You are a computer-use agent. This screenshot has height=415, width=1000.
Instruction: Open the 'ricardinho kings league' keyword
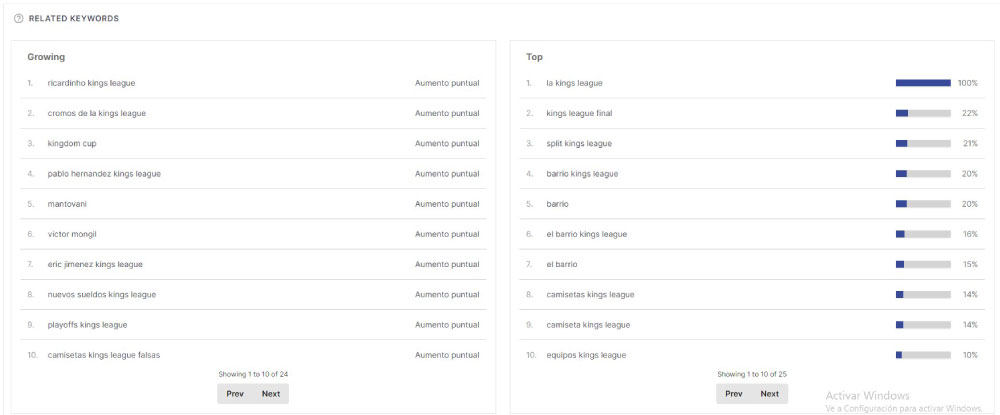coord(91,83)
